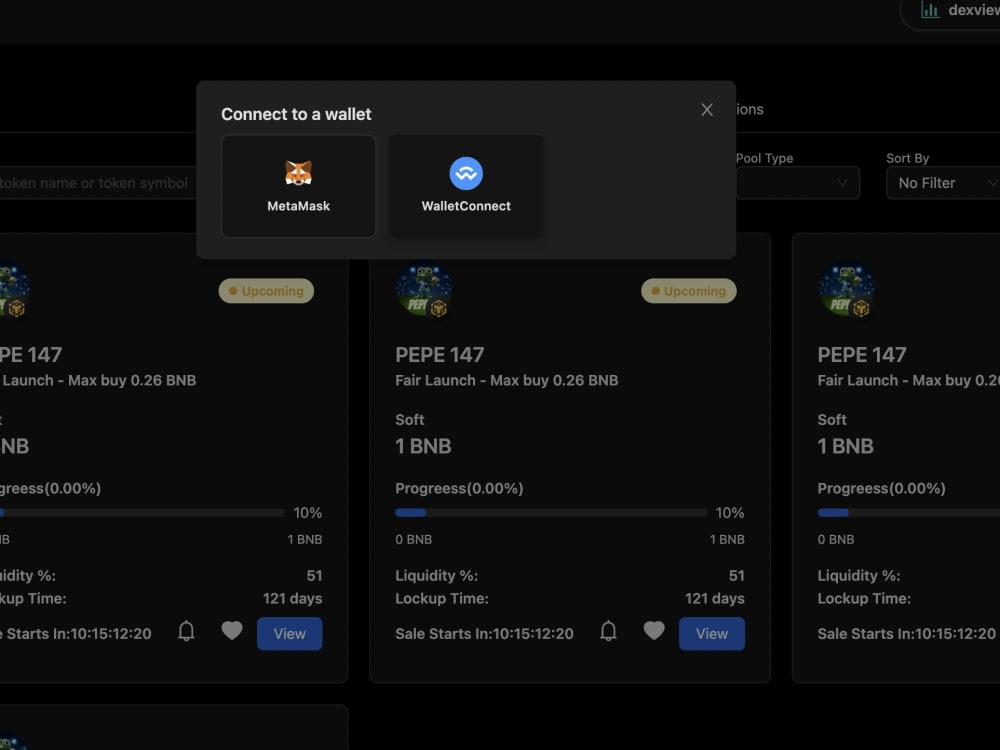Click the Upcoming badge on middle card
This screenshot has height=750, width=1000.
pos(689,291)
